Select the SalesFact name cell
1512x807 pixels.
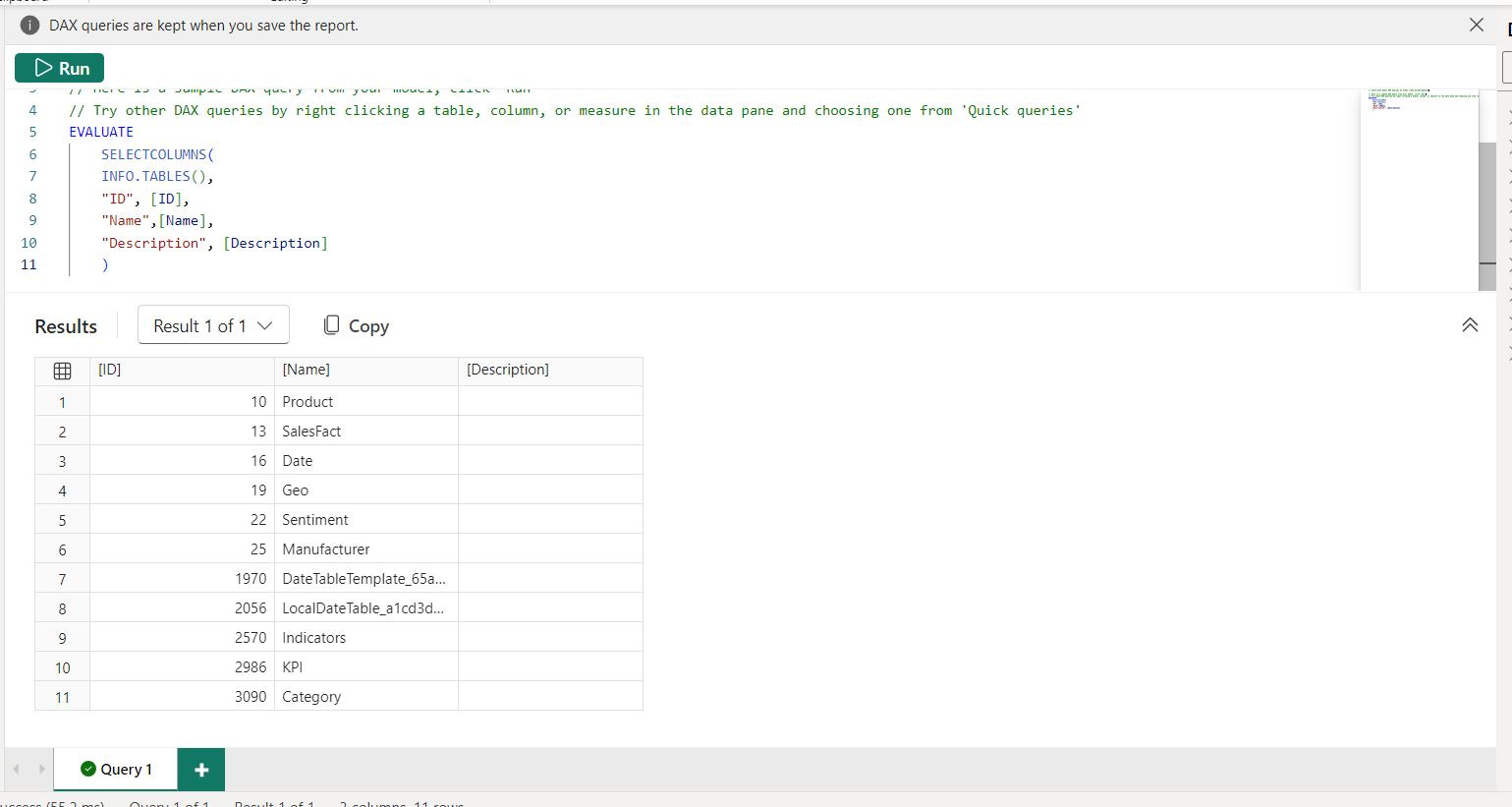pos(366,431)
